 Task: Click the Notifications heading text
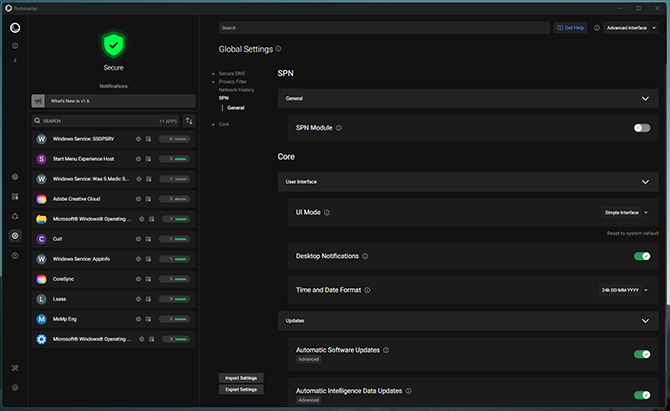click(x=113, y=86)
